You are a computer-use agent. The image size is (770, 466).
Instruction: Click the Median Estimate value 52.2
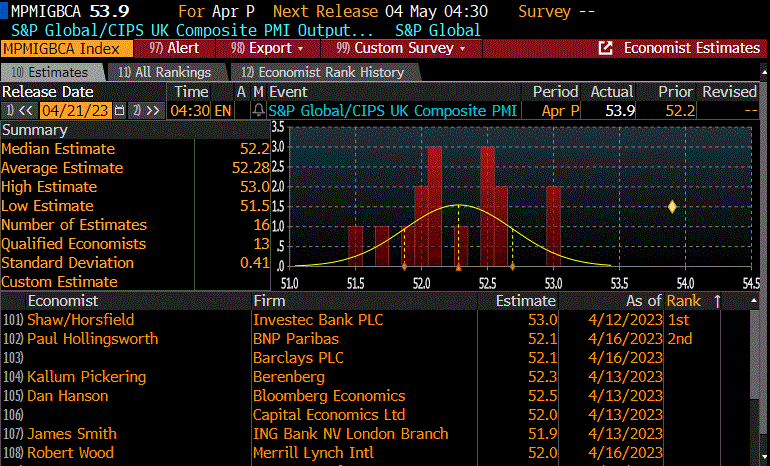[x=254, y=149]
